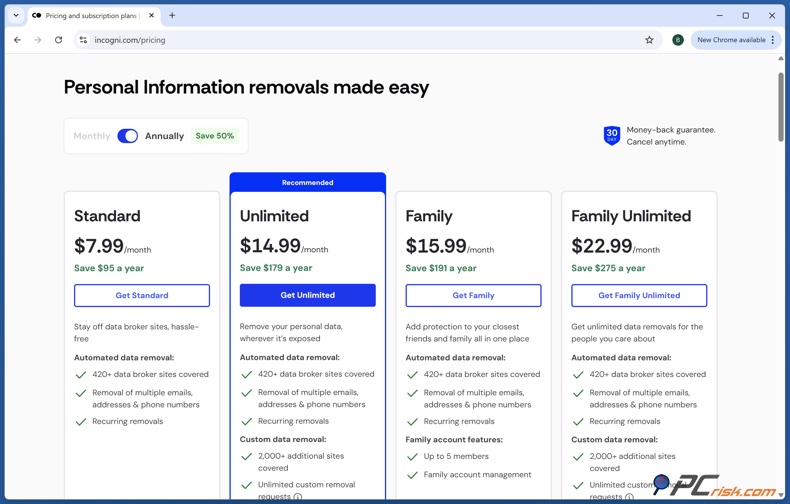The height and width of the screenshot is (504, 790).
Task: Open site information icon in address bar
Action: click(83, 40)
